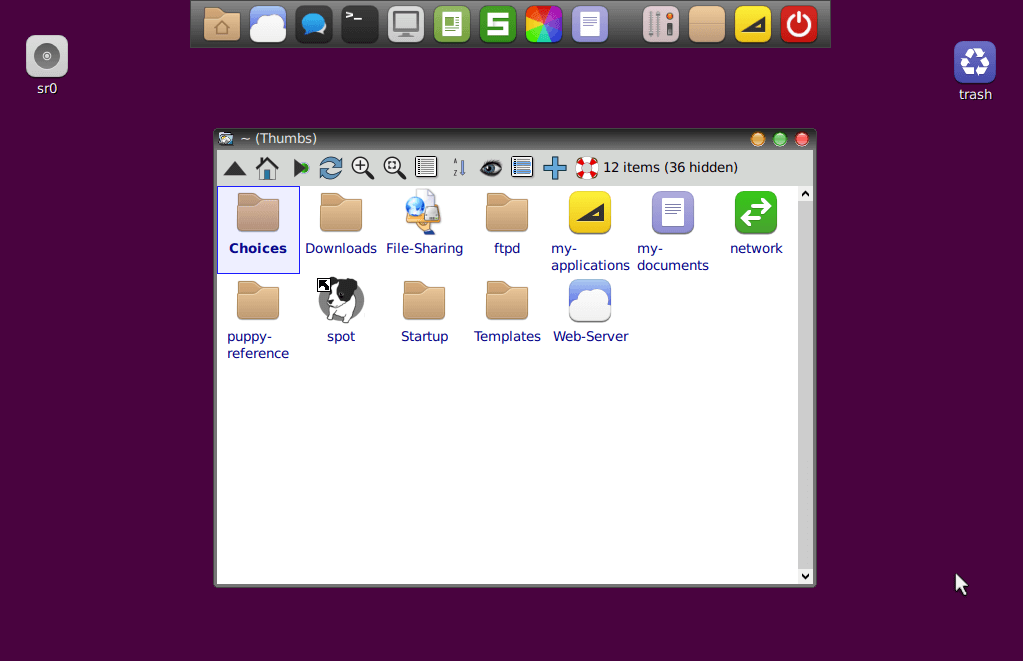Open the ftpd folder
This screenshot has width=1024, height=661.
coord(507,224)
